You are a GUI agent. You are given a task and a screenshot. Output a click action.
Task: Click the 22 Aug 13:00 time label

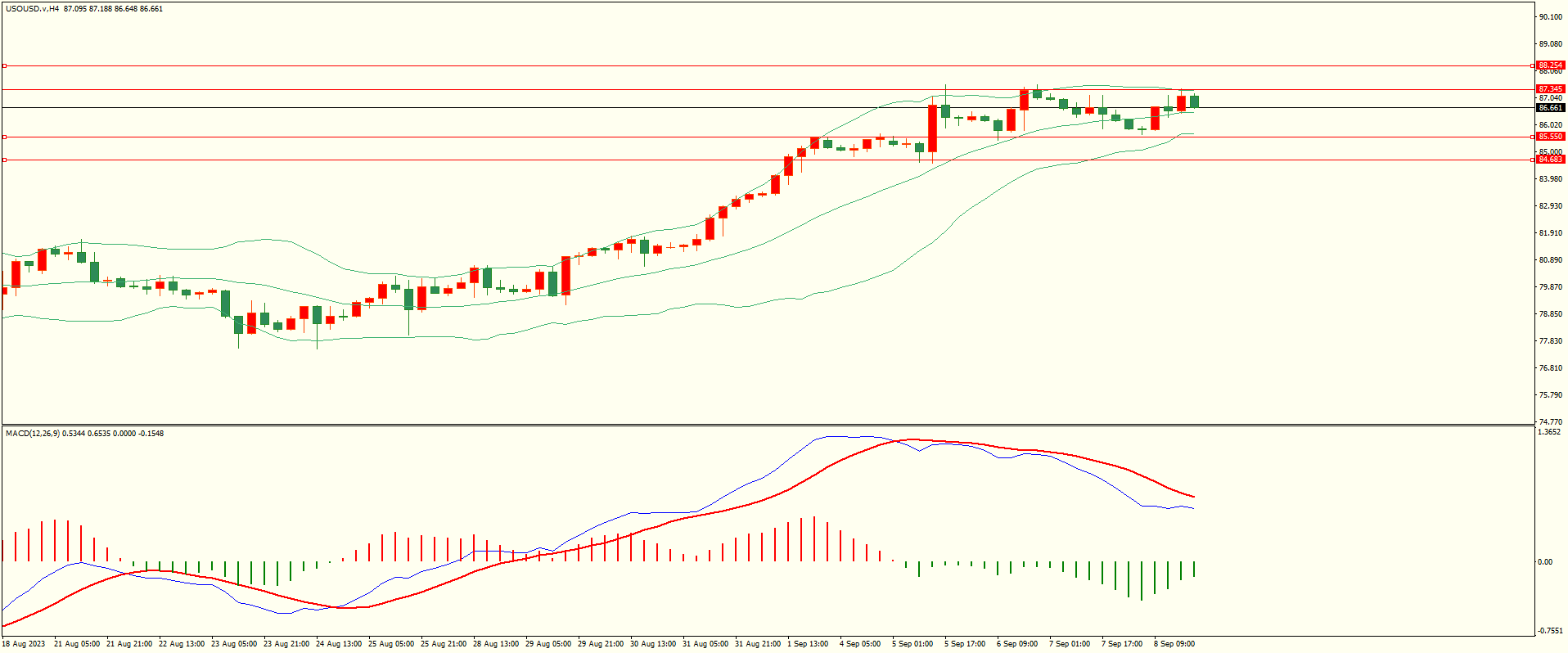(182, 644)
